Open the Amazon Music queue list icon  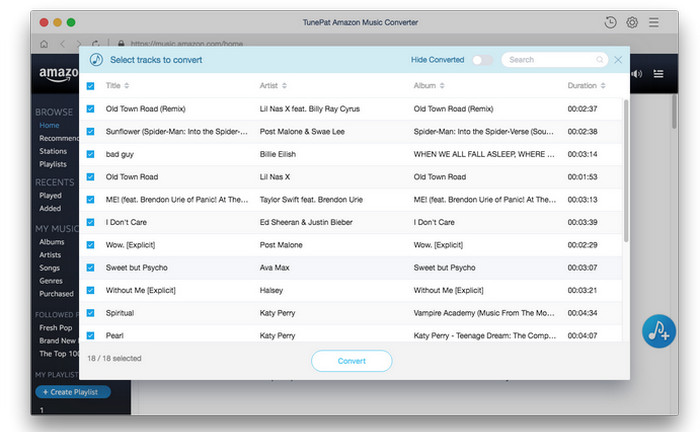(658, 74)
